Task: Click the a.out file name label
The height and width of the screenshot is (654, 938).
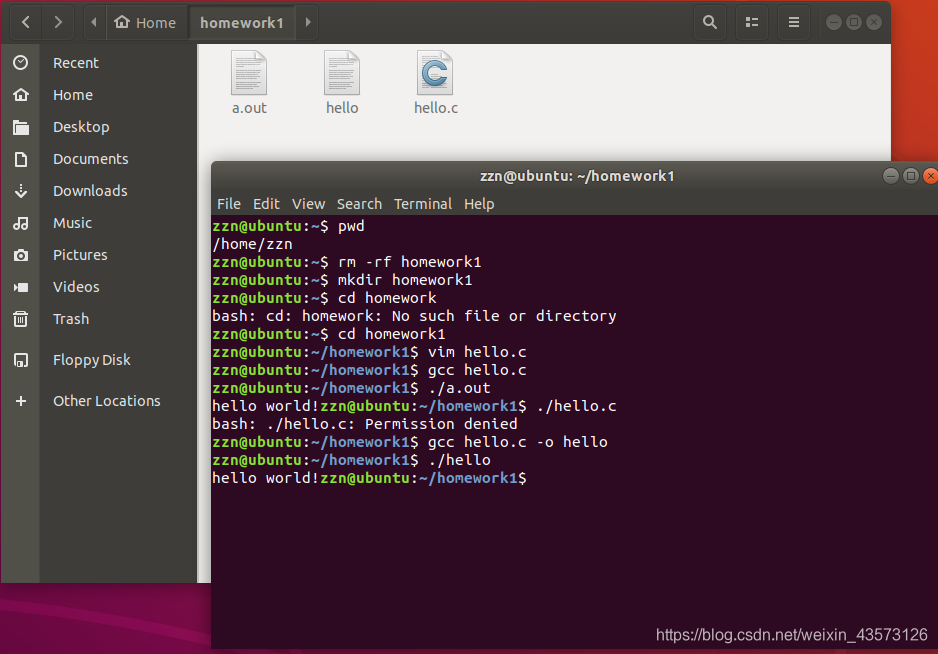Action: point(249,108)
